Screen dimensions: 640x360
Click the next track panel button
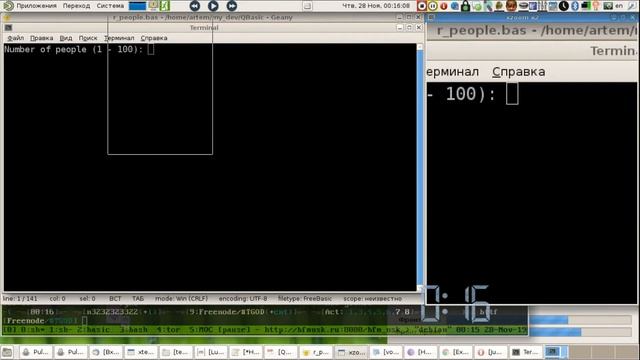232,6
